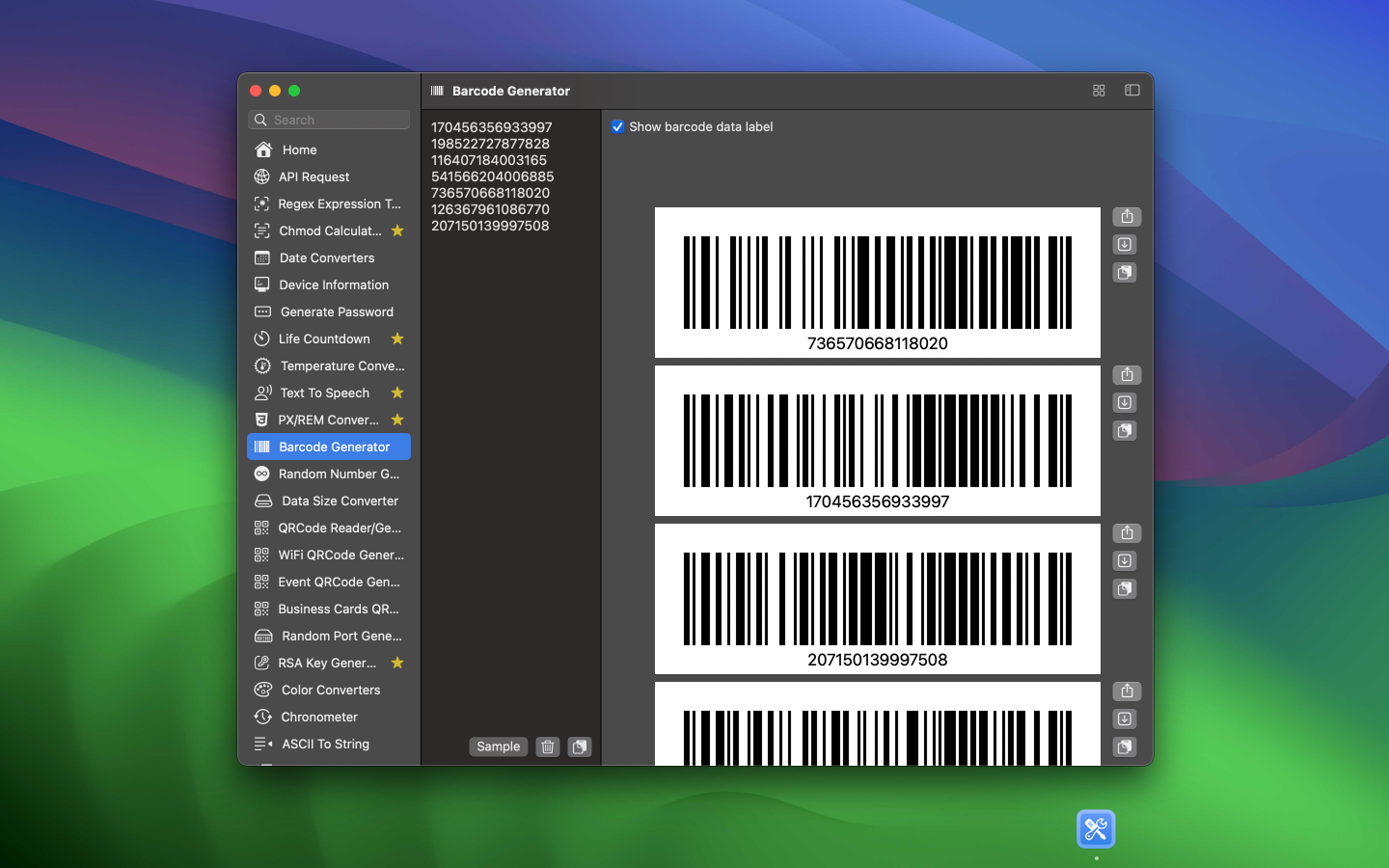1389x868 pixels.
Task: Copy the 736570668118020 barcode image
Action: [1125, 273]
